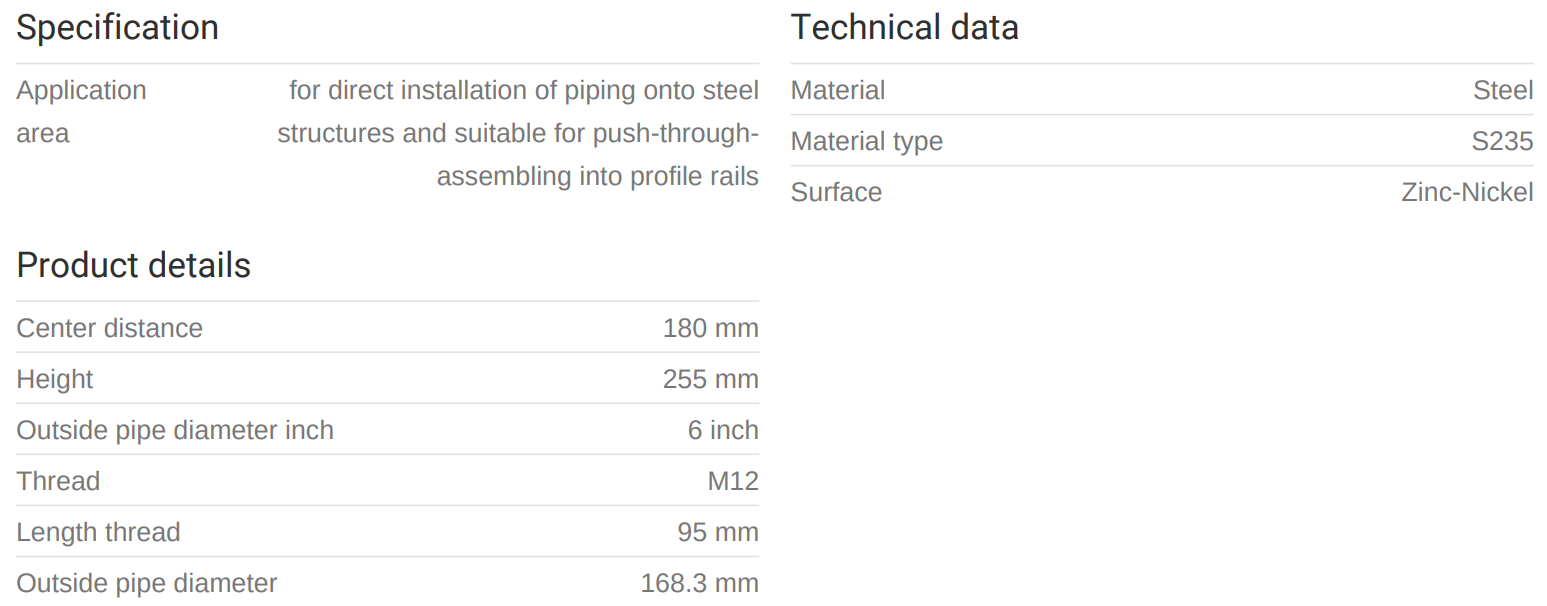Select the M12 thread value
1547x606 pixels.
click(x=732, y=482)
